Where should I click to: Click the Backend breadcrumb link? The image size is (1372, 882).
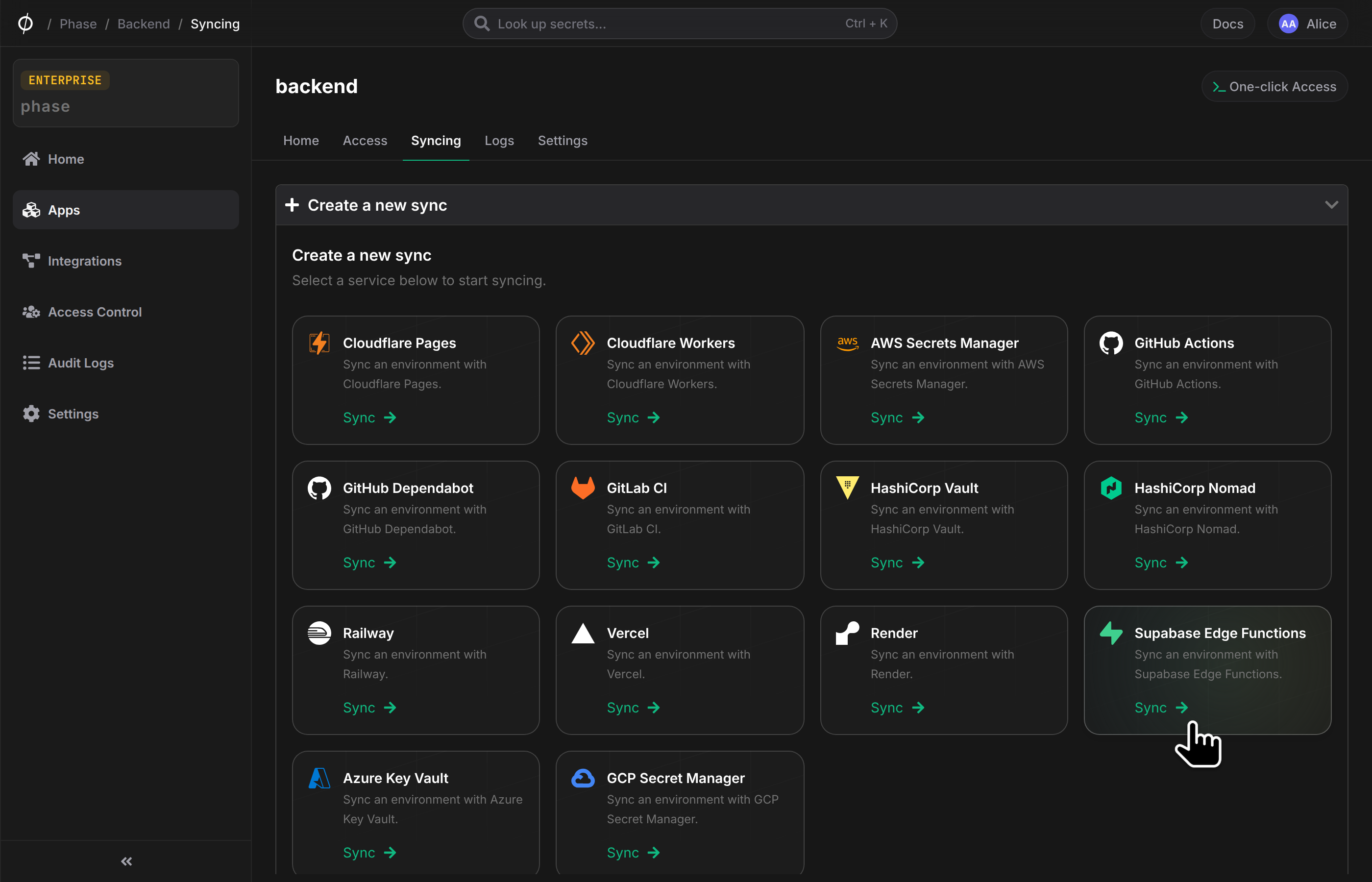click(144, 24)
